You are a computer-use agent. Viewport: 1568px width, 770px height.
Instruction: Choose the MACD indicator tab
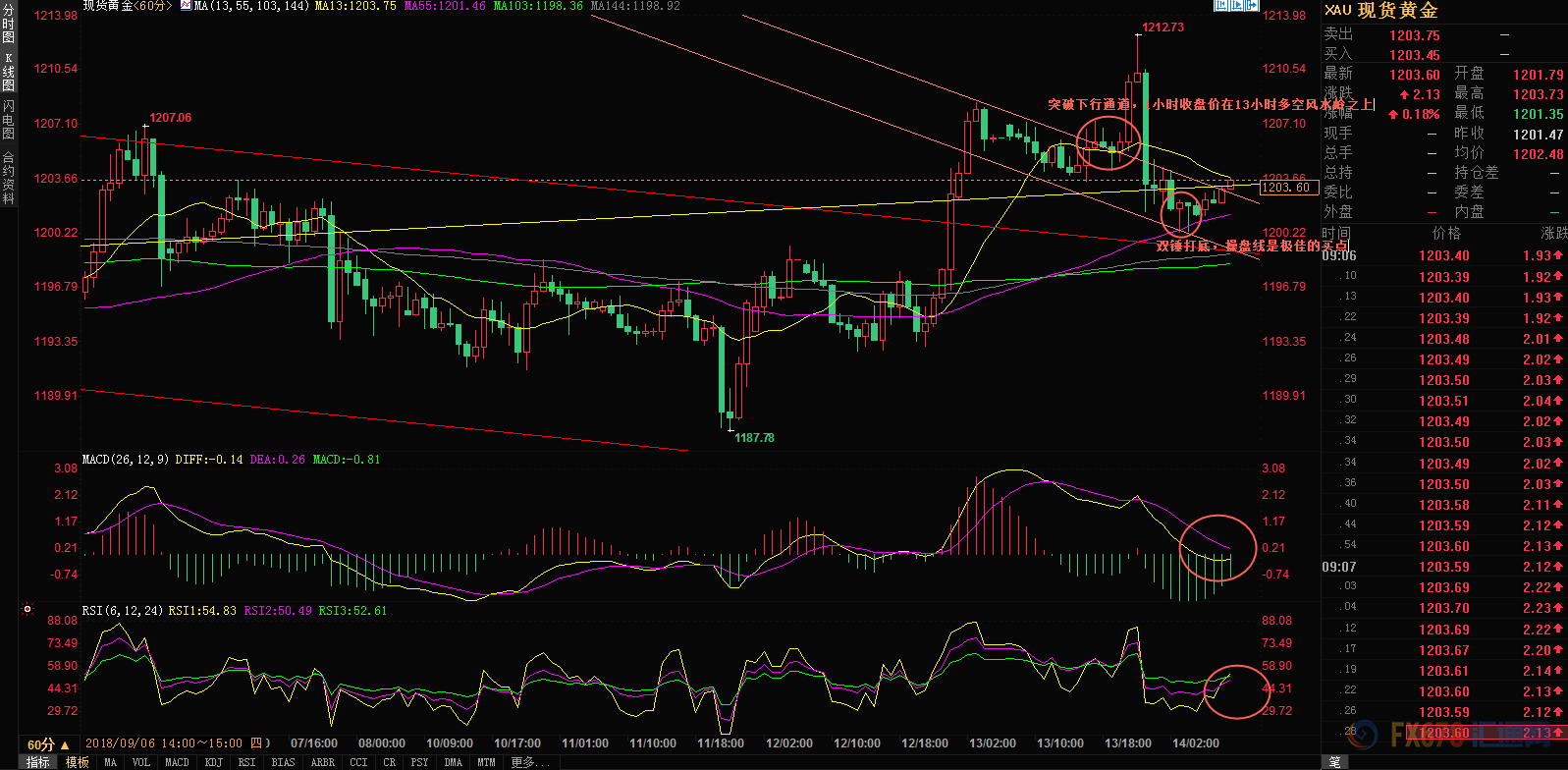click(177, 762)
